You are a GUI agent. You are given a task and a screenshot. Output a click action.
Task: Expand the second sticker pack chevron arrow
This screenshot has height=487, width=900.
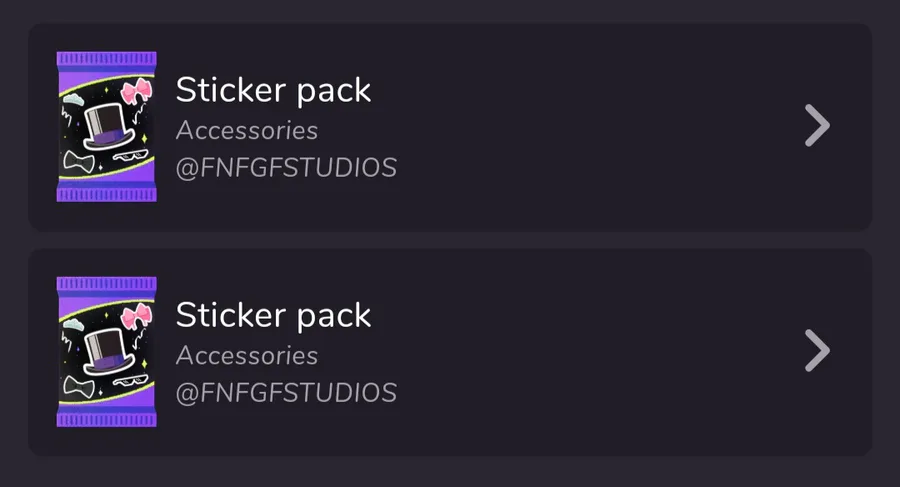click(817, 351)
